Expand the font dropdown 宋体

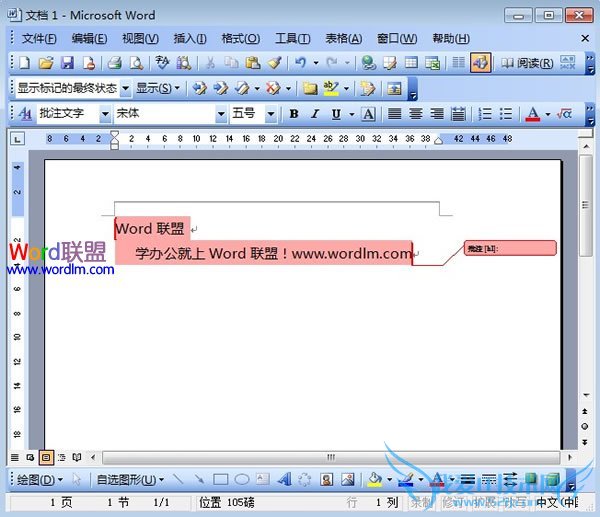[221, 114]
